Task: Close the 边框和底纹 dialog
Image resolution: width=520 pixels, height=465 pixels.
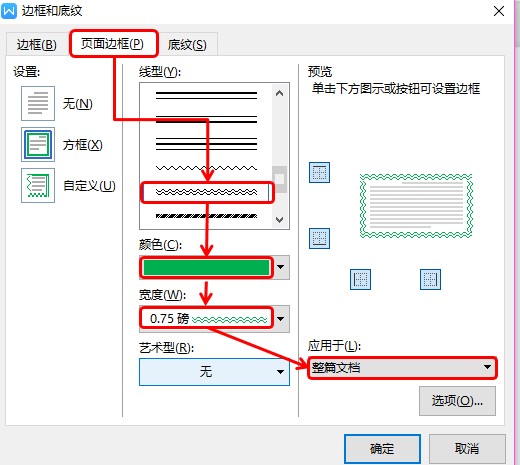Action: click(x=499, y=11)
